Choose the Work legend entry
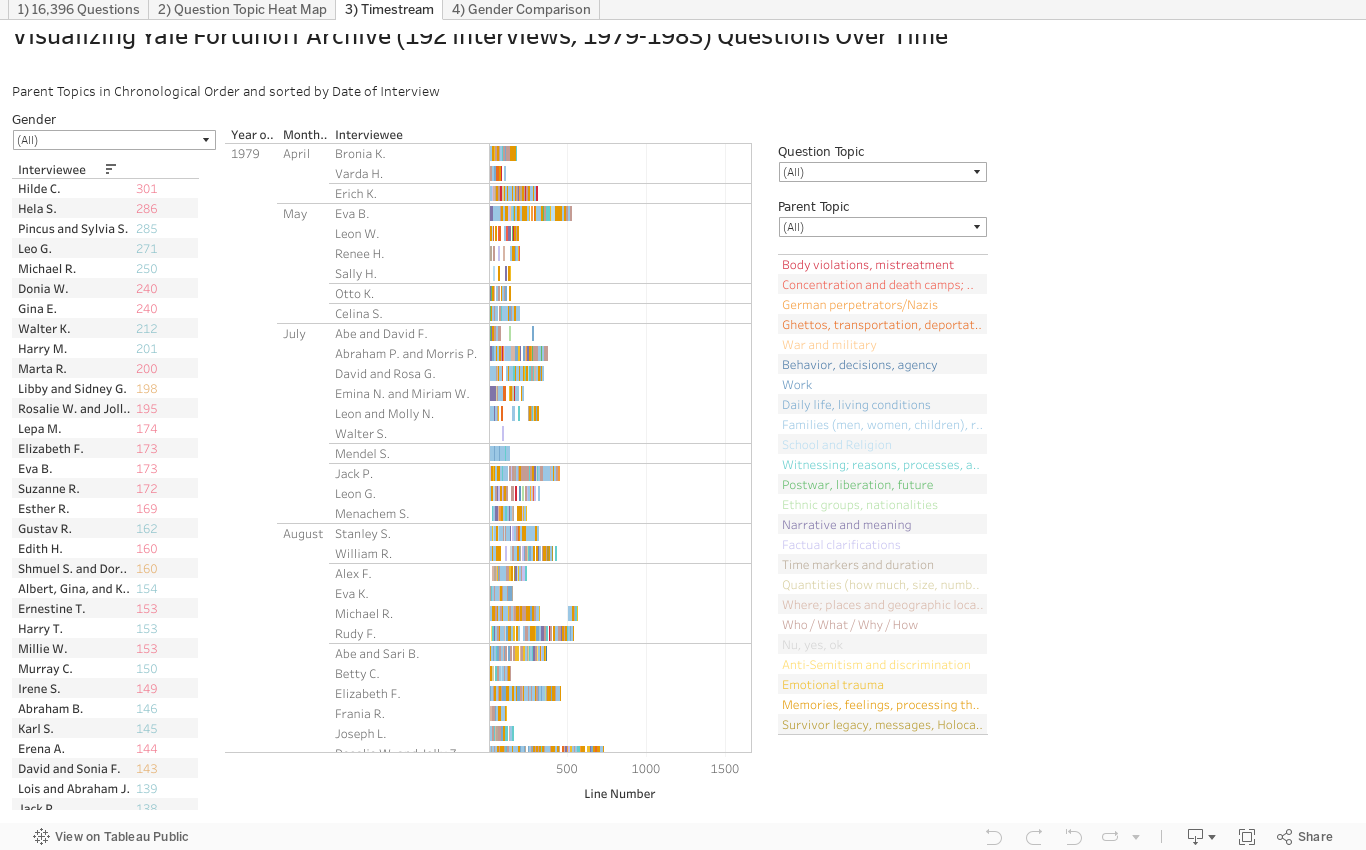Image resolution: width=1366 pixels, height=850 pixels. point(882,385)
